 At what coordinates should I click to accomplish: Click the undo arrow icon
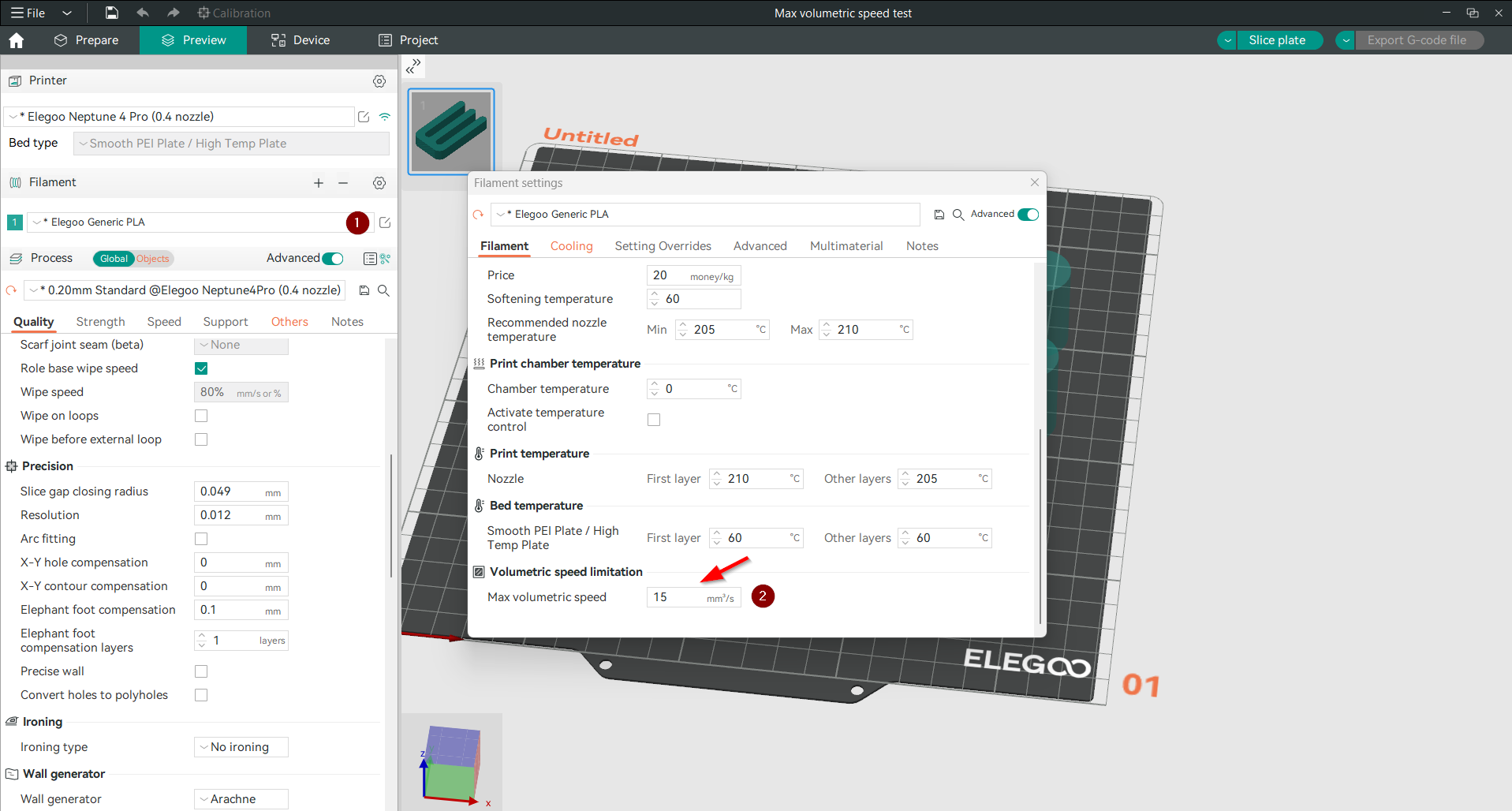(143, 13)
